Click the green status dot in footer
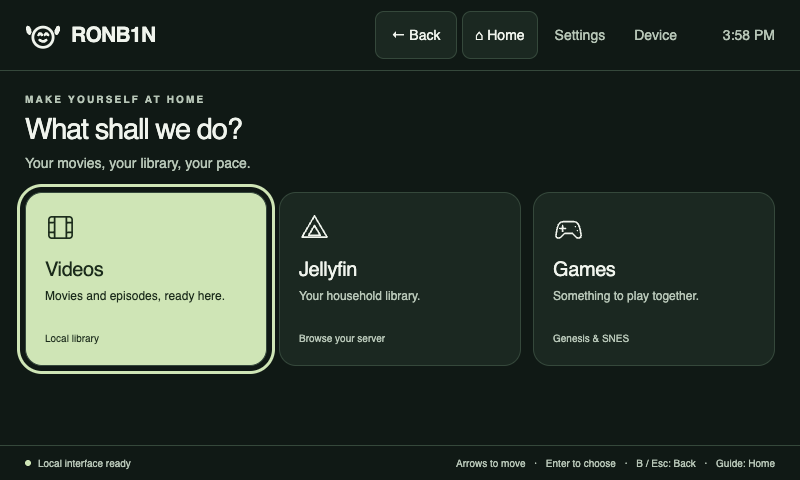 point(28,463)
